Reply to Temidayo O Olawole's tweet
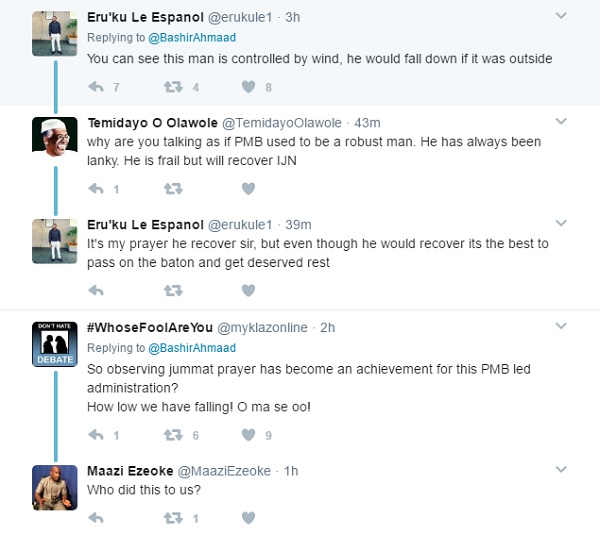Viewport: 600px width, 534px height. [x=97, y=188]
